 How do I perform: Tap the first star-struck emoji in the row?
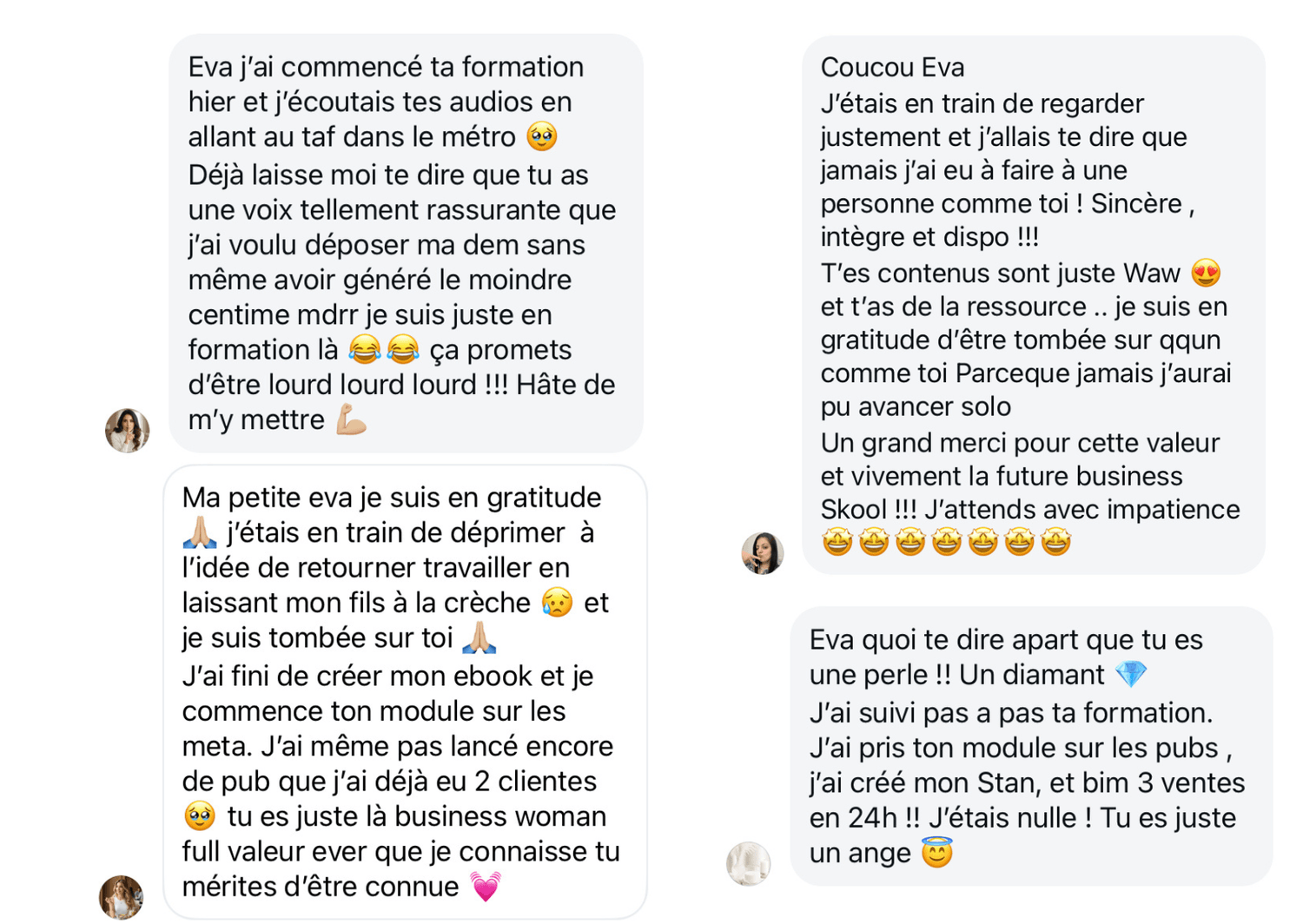(x=837, y=543)
